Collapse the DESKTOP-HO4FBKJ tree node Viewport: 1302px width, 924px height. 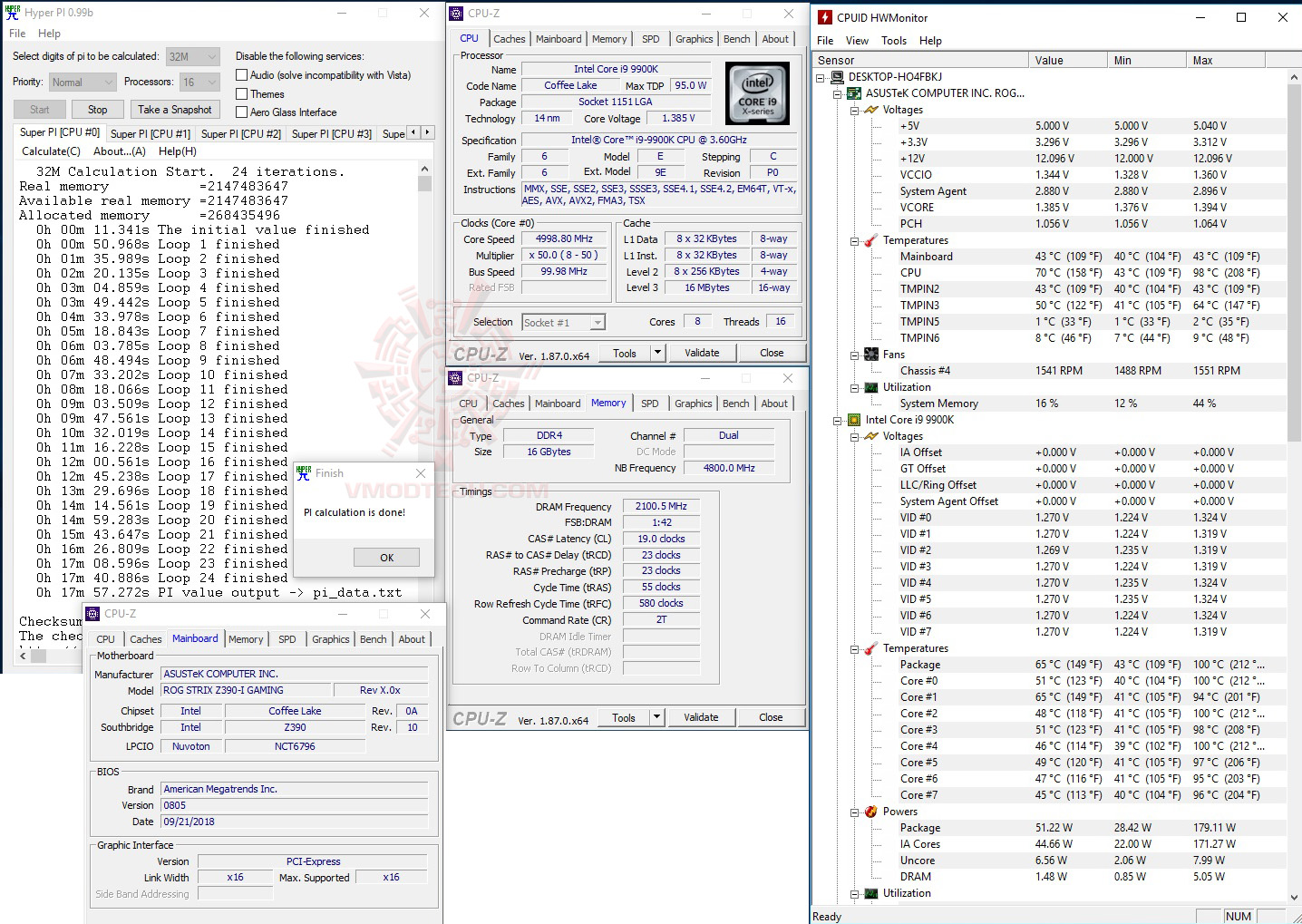point(821,77)
